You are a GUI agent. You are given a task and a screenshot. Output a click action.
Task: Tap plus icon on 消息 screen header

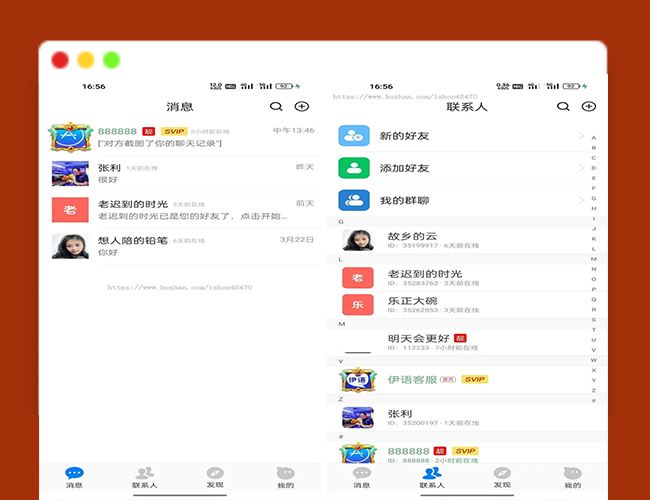tap(301, 106)
